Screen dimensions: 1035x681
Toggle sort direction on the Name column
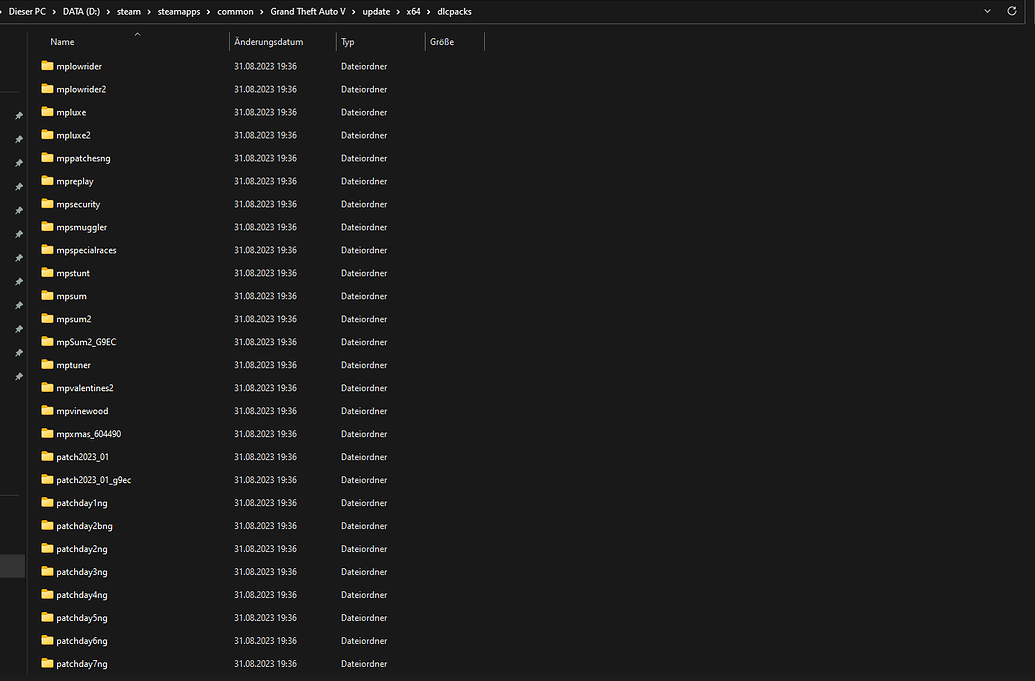coord(62,41)
